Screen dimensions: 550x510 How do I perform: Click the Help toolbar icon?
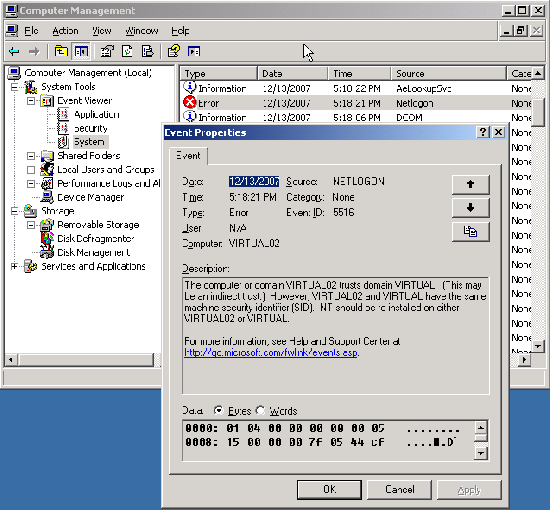174,52
